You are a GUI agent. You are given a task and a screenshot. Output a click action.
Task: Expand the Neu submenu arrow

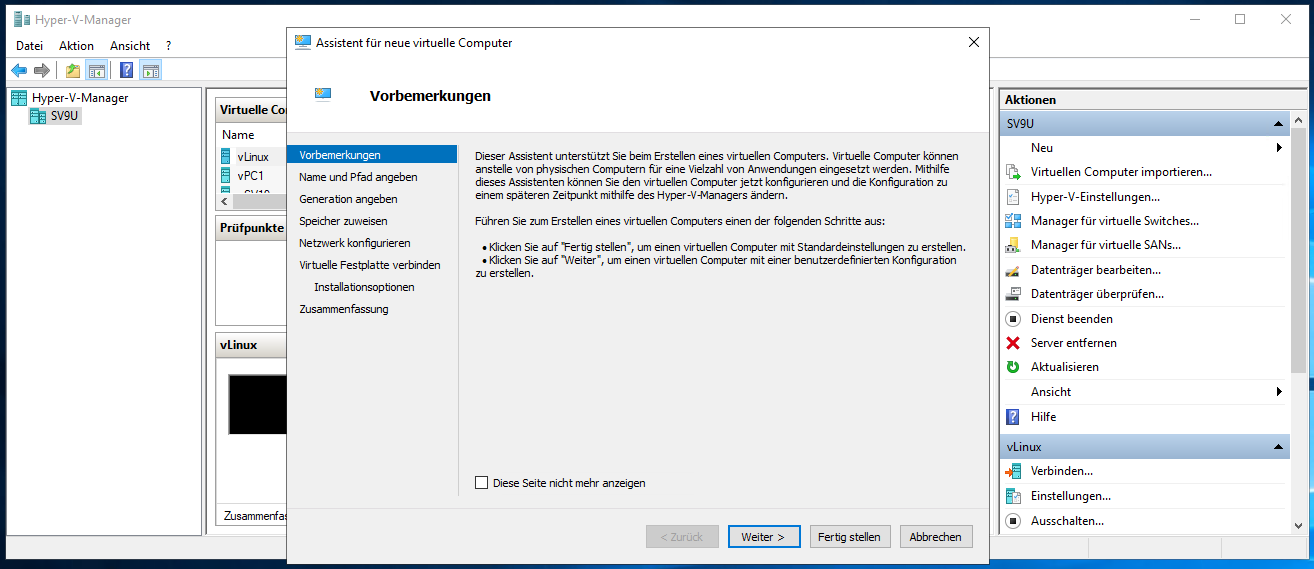1279,148
